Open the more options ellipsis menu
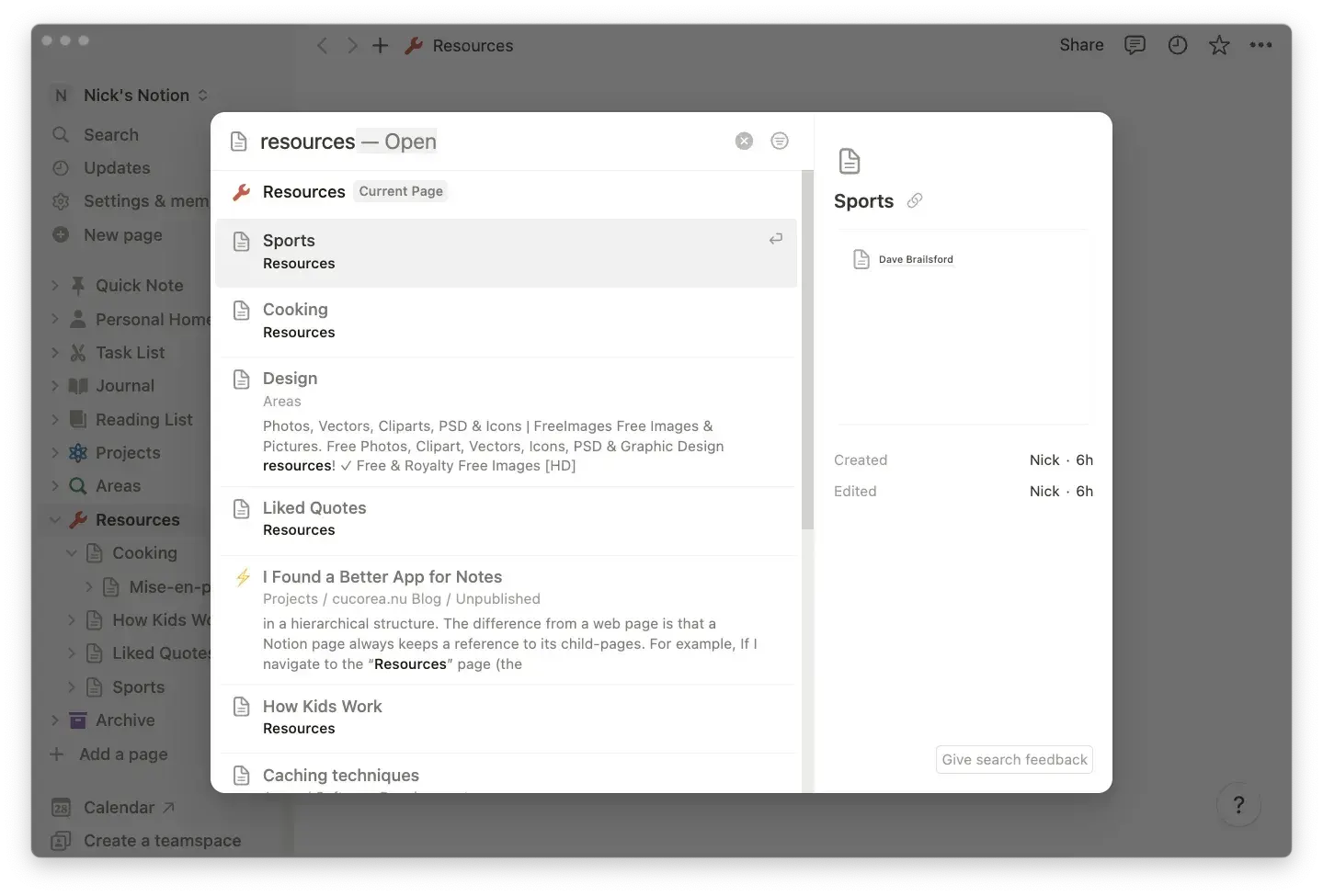The height and width of the screenshot is (896, 1323). (1261, 44)
